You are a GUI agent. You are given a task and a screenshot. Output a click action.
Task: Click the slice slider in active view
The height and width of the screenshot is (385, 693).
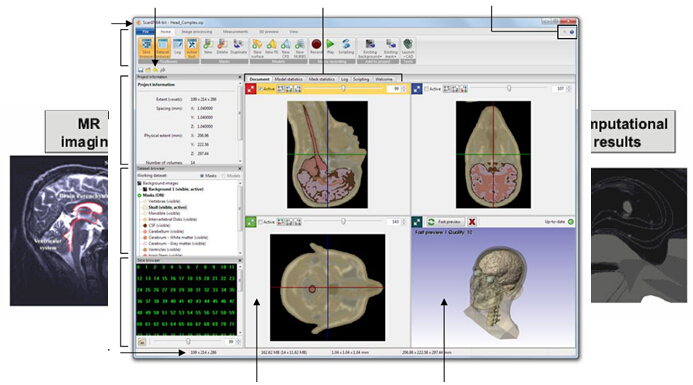pyautogui.click(x=343, y=88)
